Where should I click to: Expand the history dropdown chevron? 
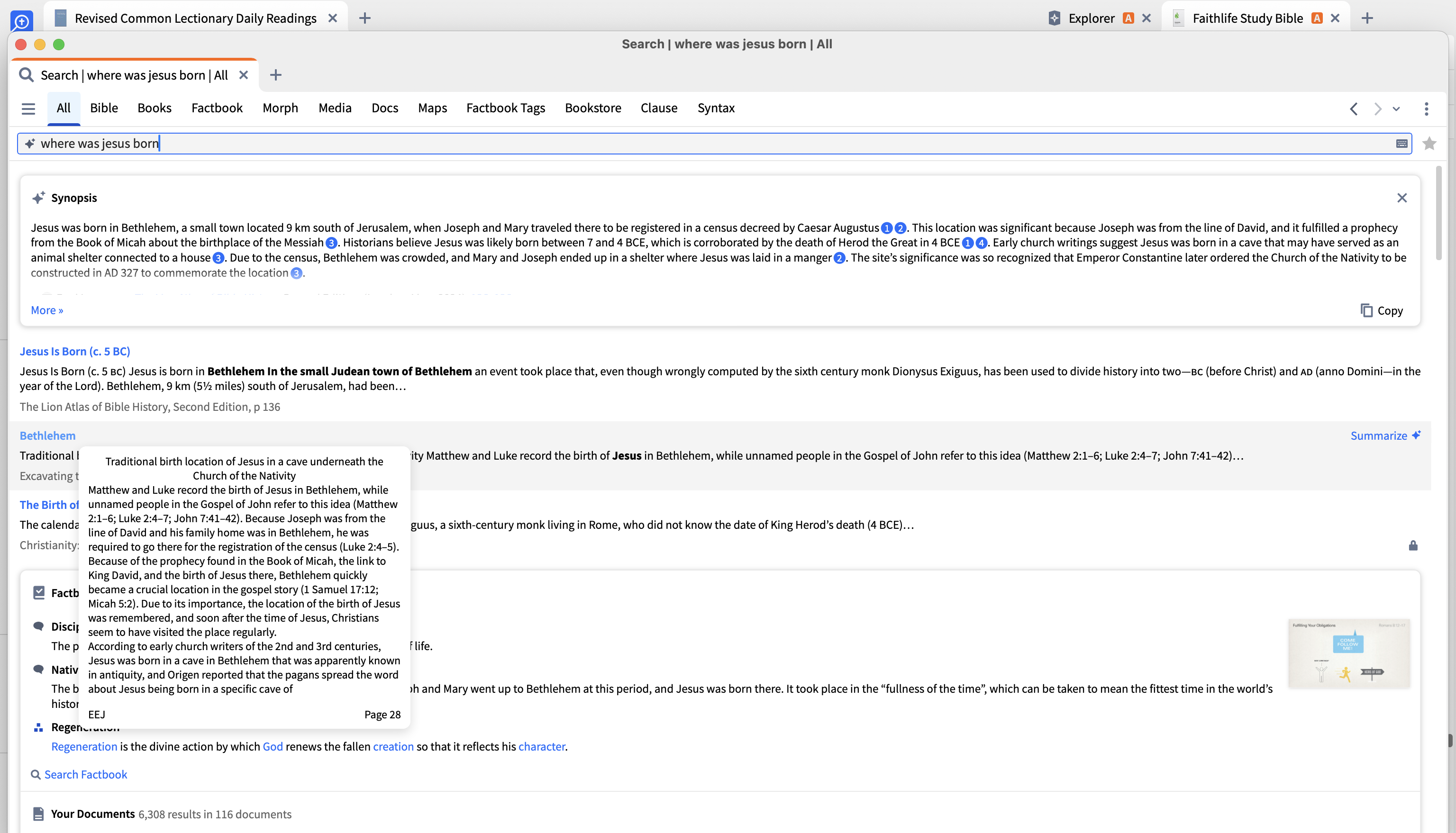point(1396,109)
